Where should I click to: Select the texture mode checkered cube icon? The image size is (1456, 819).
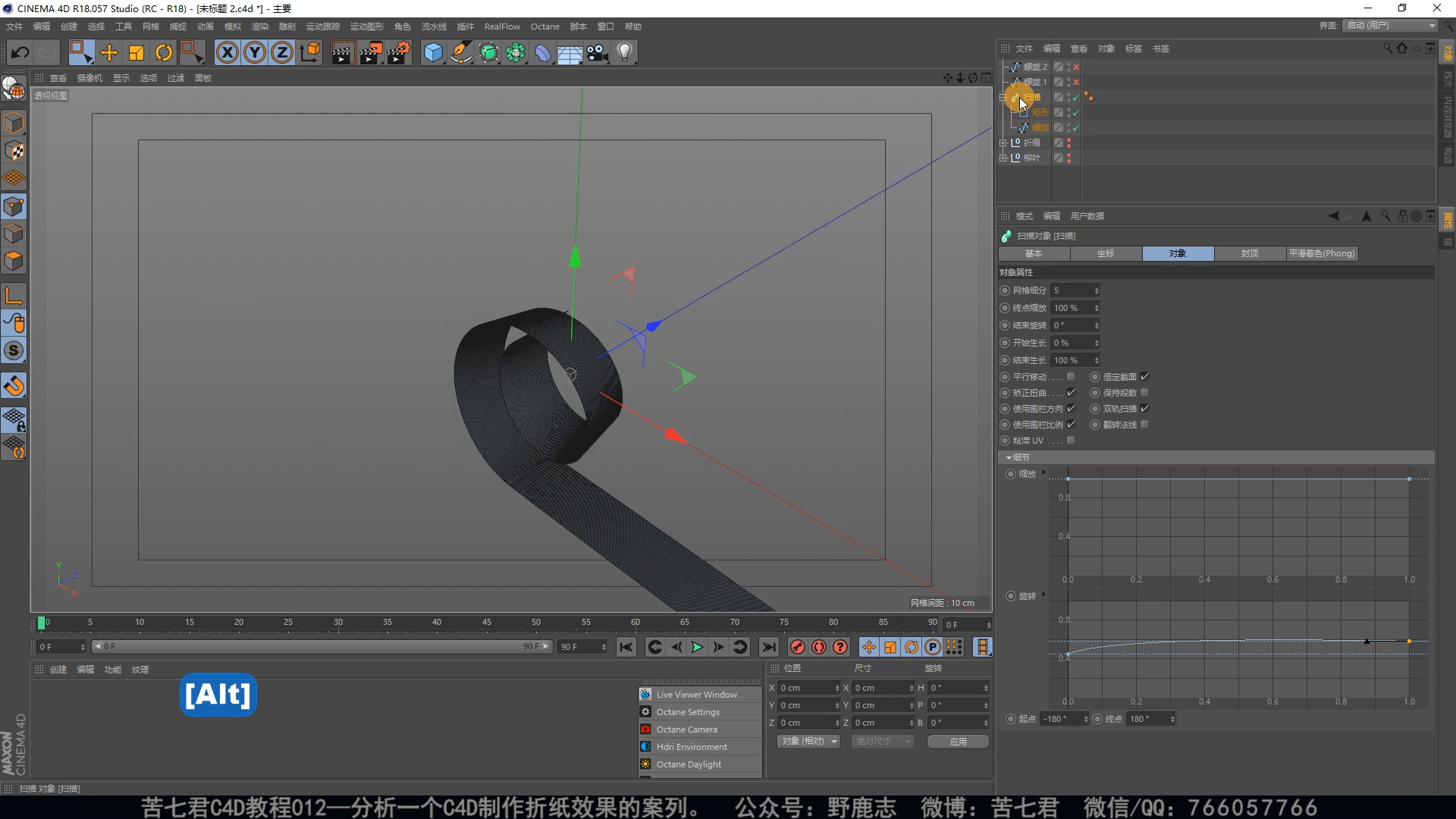pyautogui.click(x=14, y=150)
